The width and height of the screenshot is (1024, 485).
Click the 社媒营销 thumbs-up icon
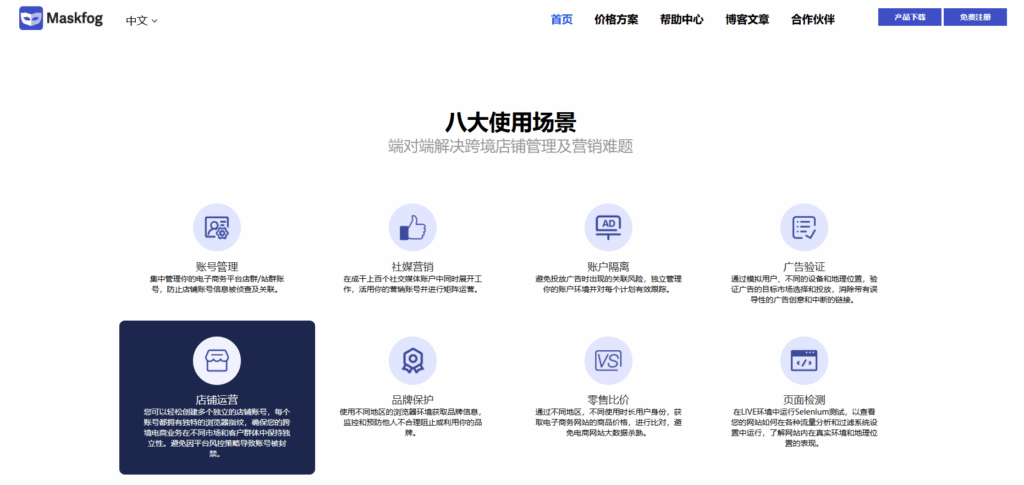[413, 227]
